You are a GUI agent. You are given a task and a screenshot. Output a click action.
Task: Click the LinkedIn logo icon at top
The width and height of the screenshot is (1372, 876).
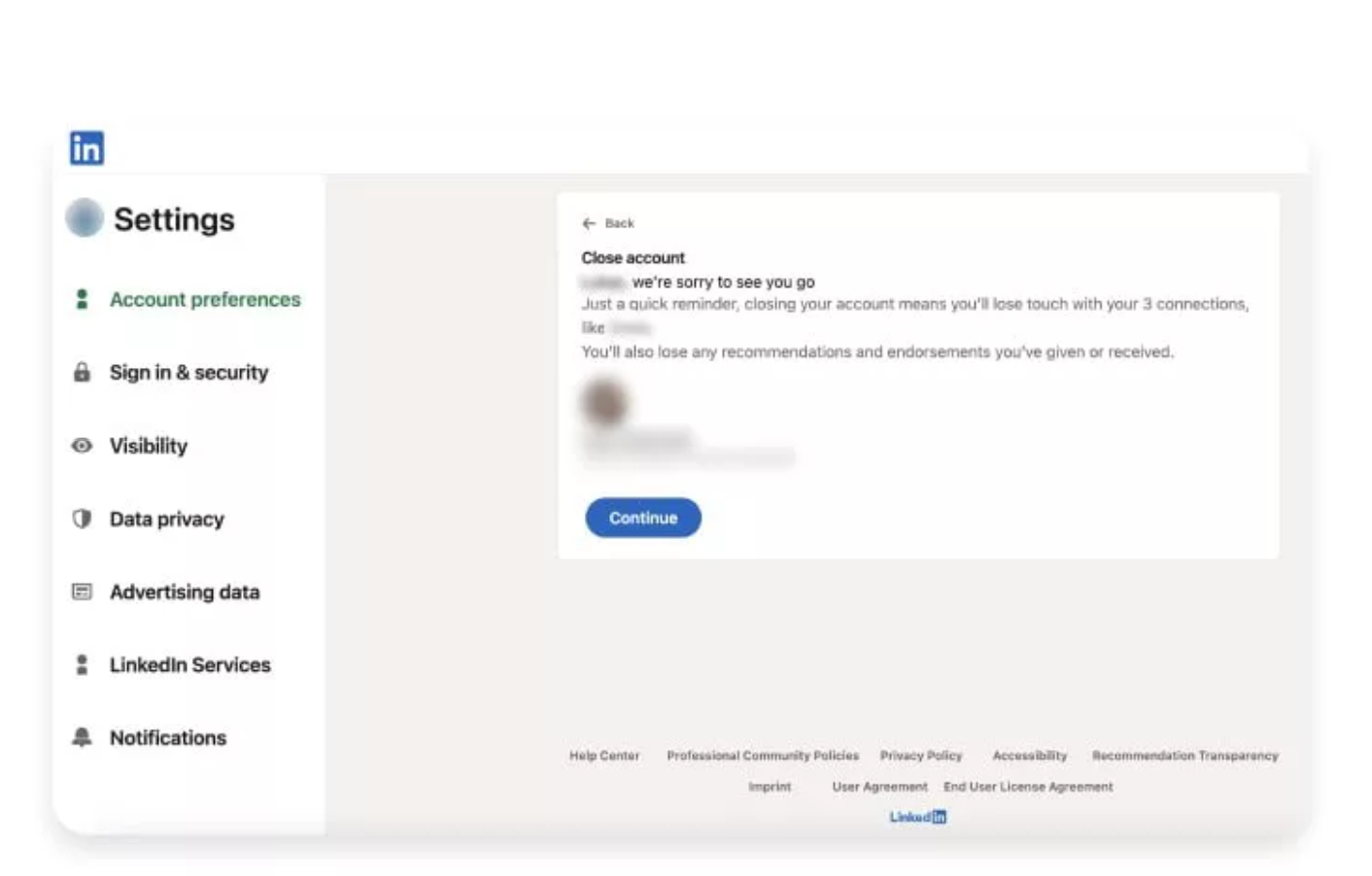[86, 148]
